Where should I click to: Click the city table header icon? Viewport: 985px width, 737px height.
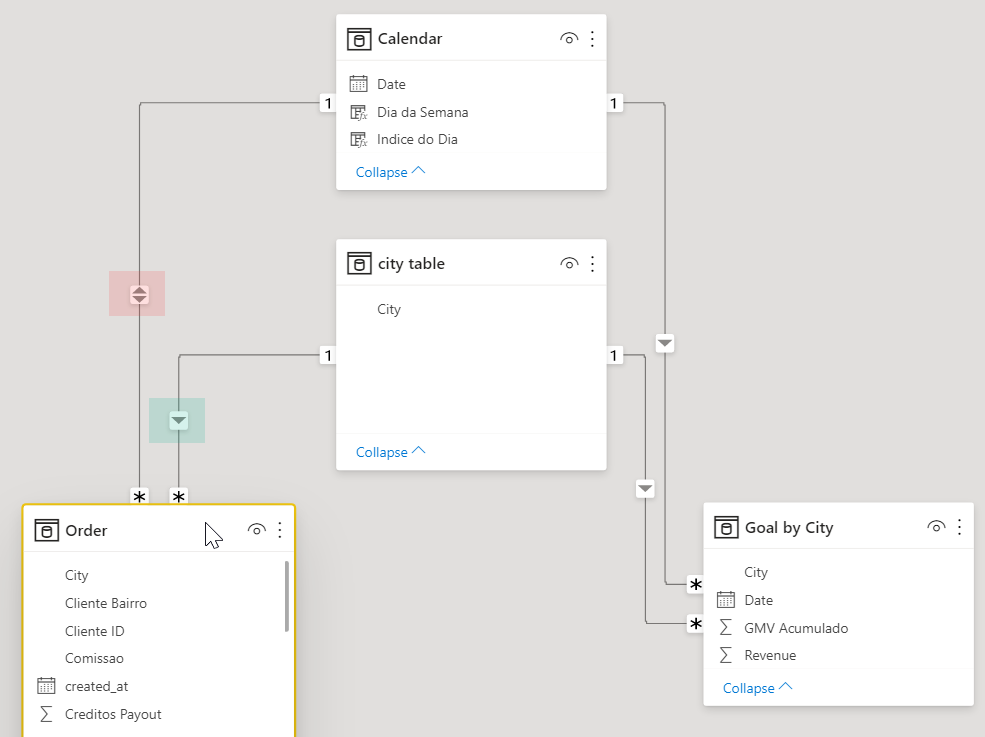pyautogui.click(x=359, y=263)
